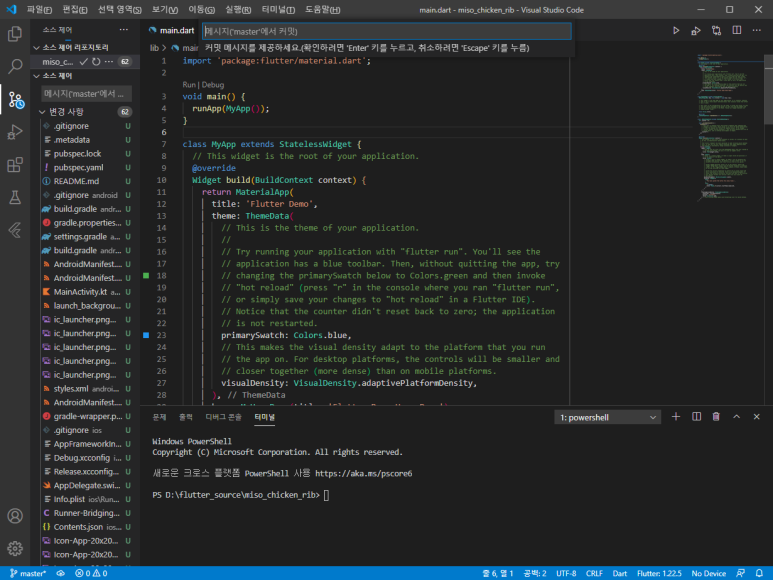The height and width of the screenshot is (580, 773).
Task: Open the Manage gear menu
Action: (15, 548)
